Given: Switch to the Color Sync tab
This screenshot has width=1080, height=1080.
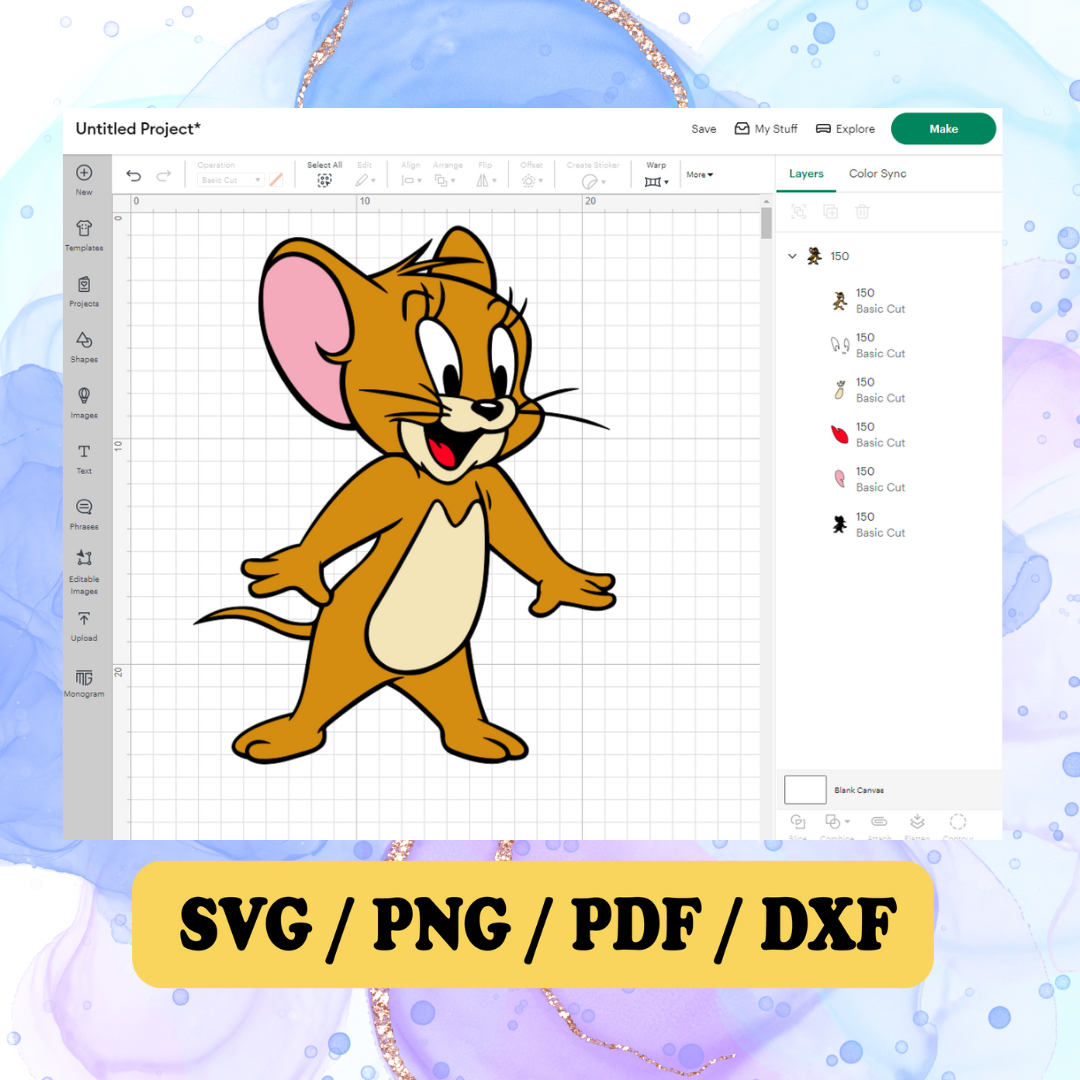Looking at the screenshot, I should coord(878,174).
